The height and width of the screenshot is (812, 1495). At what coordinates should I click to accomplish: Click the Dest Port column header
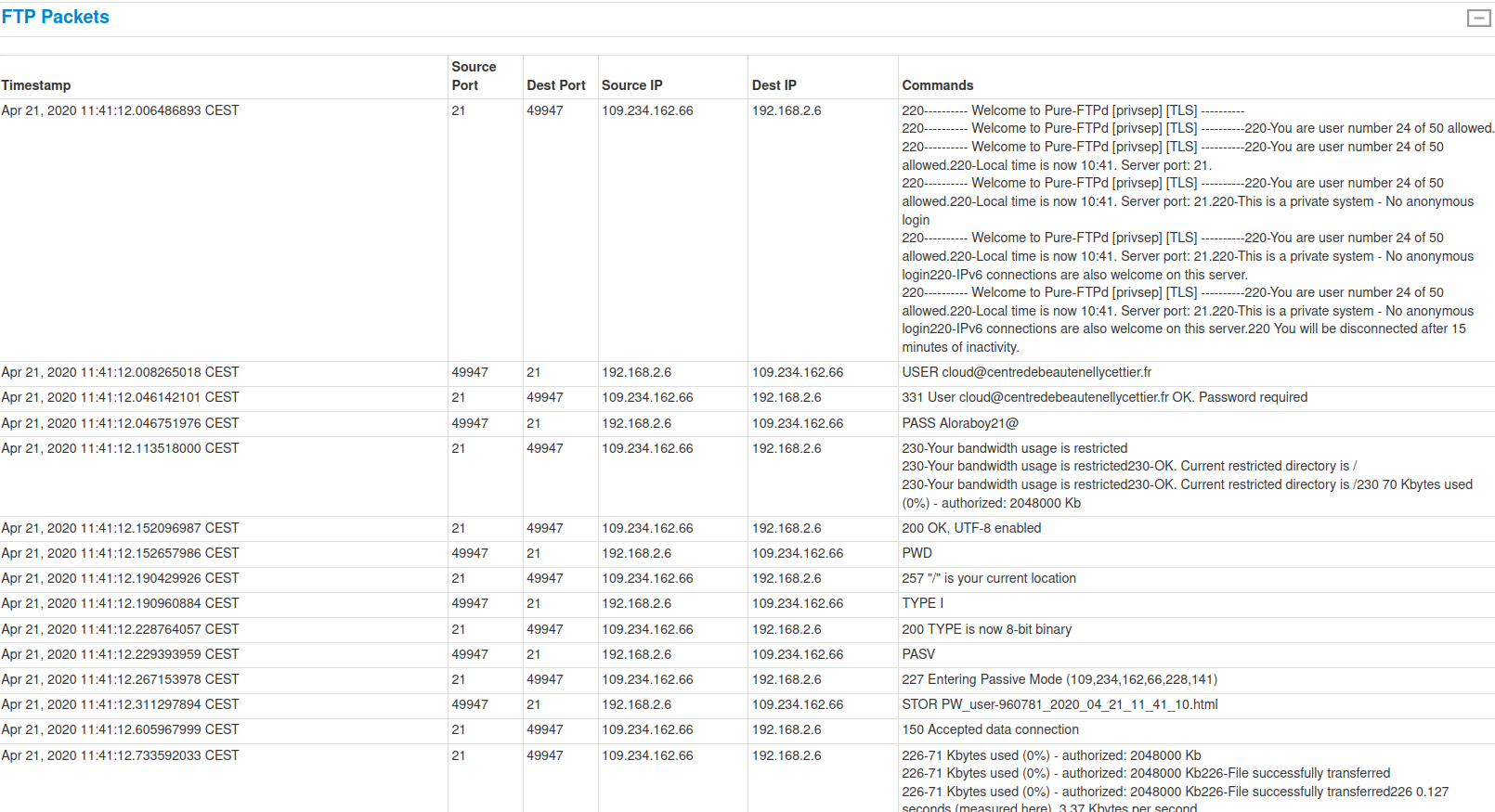tap(555, 85)
